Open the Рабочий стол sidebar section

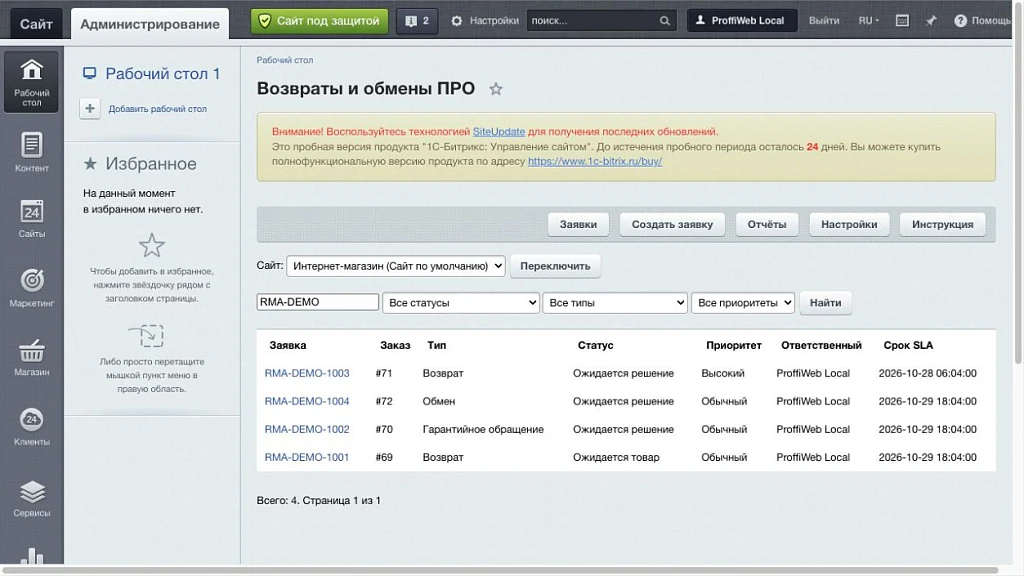point(31,82)
